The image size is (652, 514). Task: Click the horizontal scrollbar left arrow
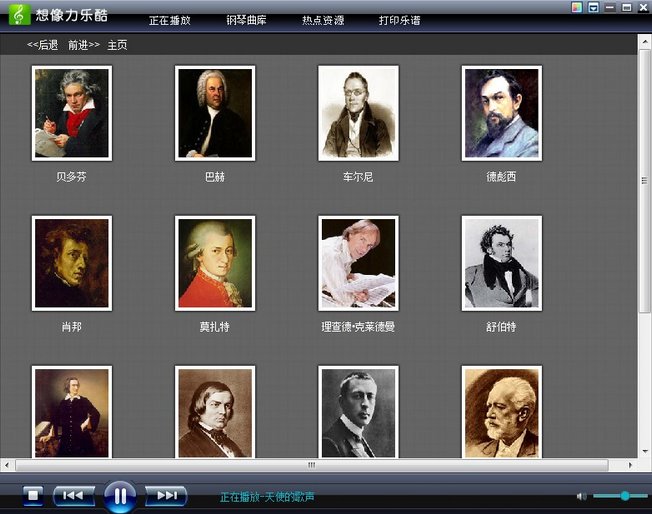tap(7, 465)
